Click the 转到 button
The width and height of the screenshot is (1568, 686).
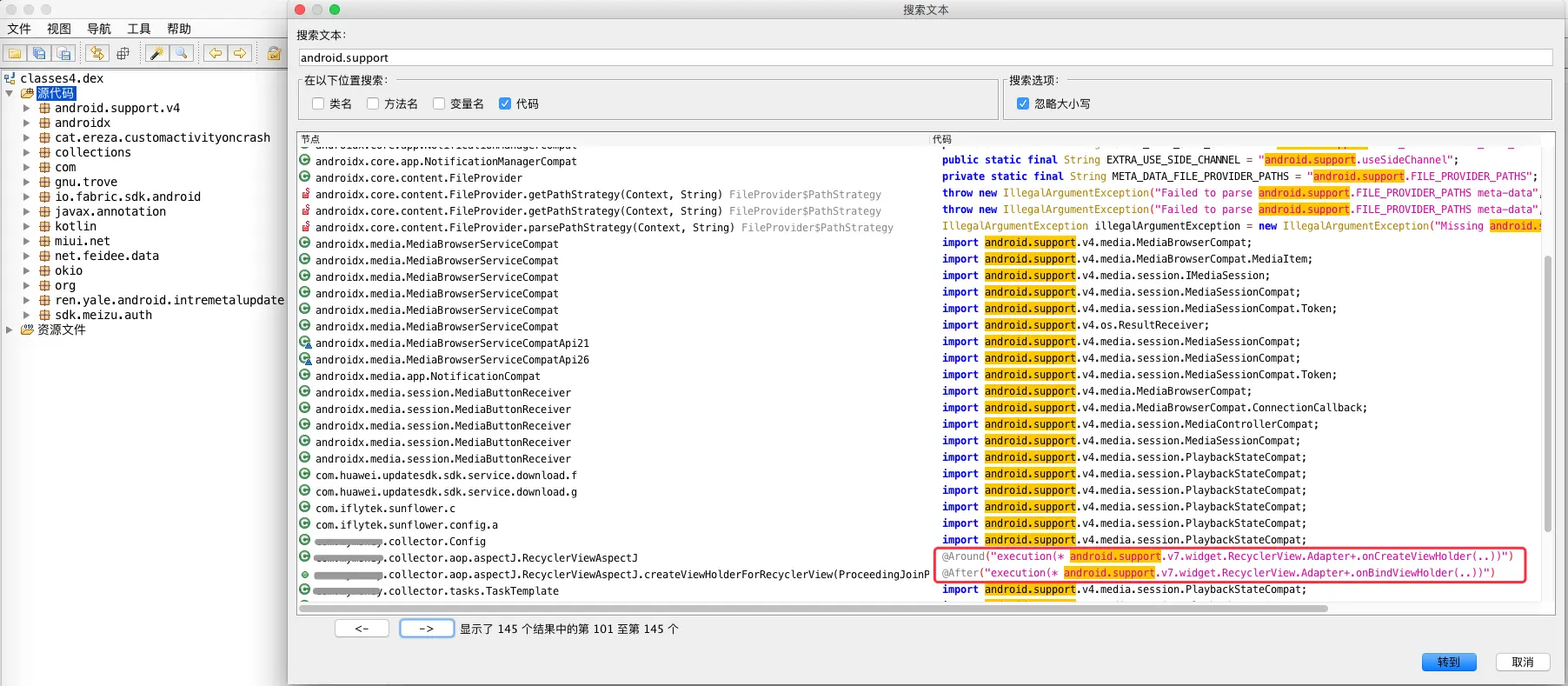1449,662
